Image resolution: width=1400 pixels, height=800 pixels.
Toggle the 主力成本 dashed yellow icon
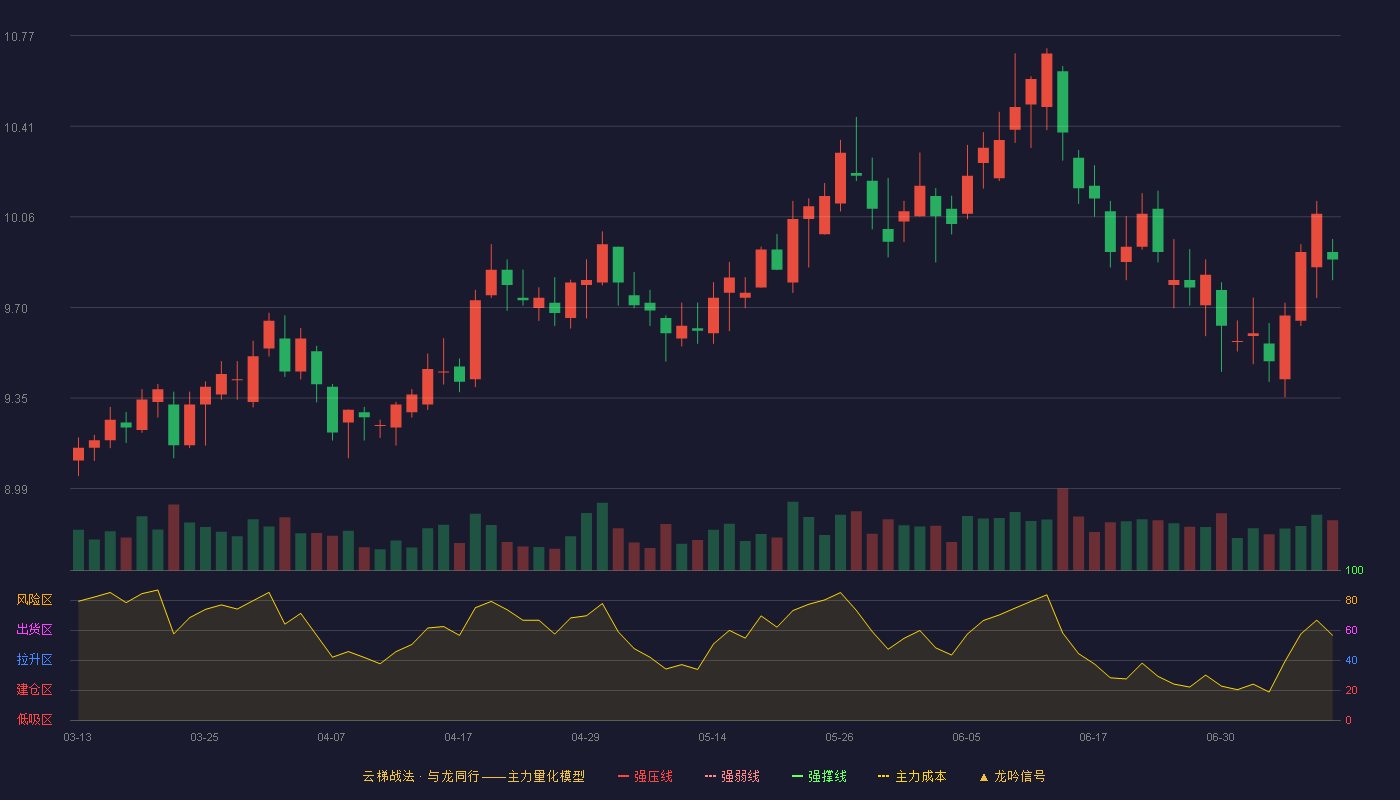[884, 776]
